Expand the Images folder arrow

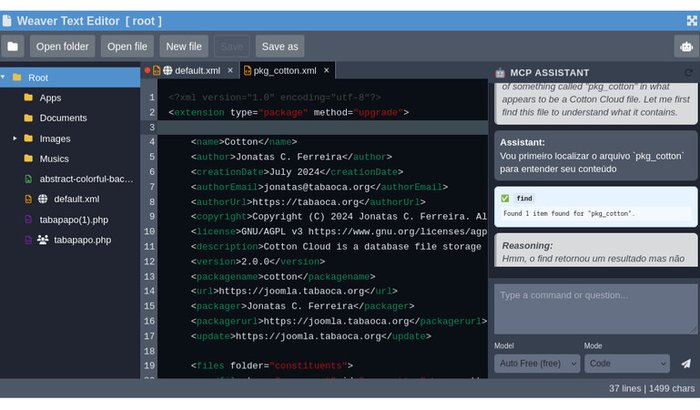pyautogui.click(x=15, y=138)
